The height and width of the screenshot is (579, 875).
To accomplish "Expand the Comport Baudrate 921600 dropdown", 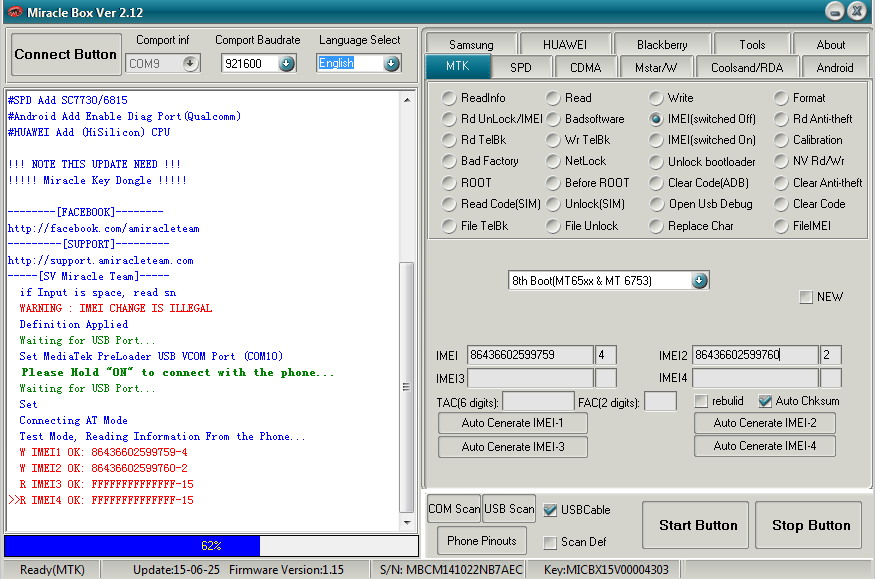I will (x=286, y=64).
